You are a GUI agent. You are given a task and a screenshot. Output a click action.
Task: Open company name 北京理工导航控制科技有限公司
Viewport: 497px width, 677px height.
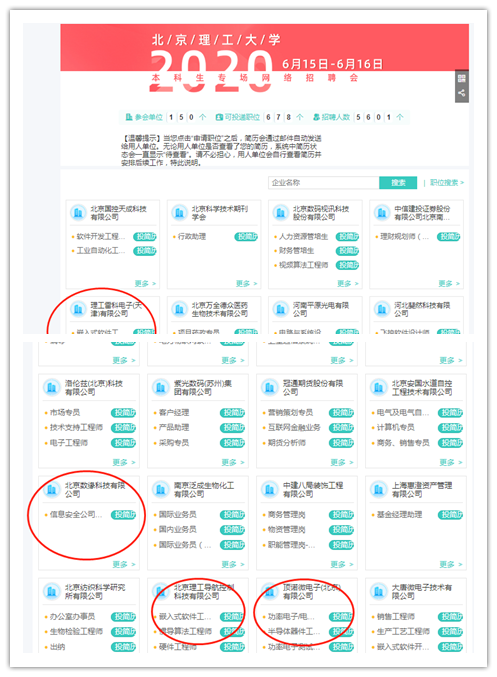tap(204, 592)
